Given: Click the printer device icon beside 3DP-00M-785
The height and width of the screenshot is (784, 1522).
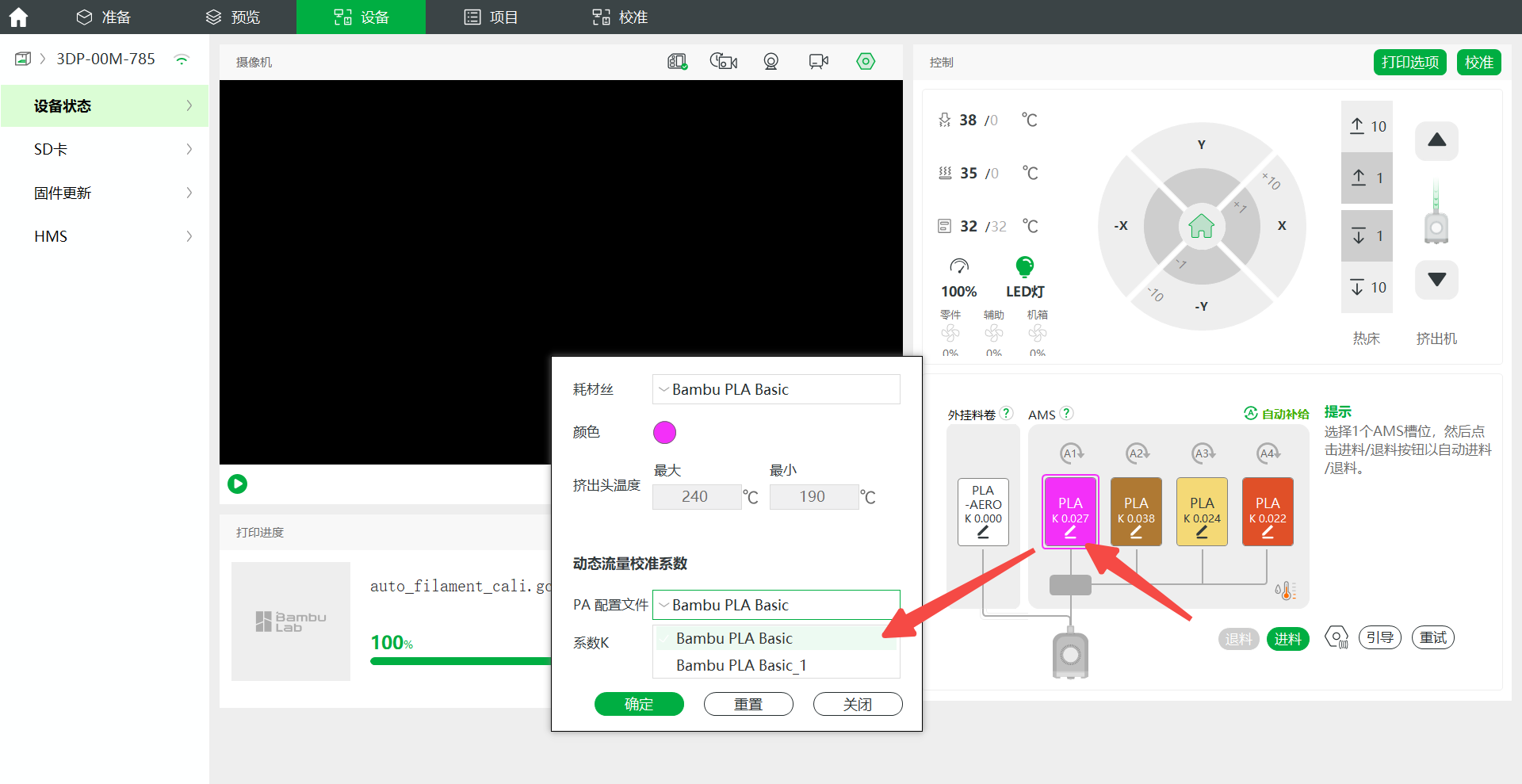Looking at the screenshot, I should click(x=23, y=59).
